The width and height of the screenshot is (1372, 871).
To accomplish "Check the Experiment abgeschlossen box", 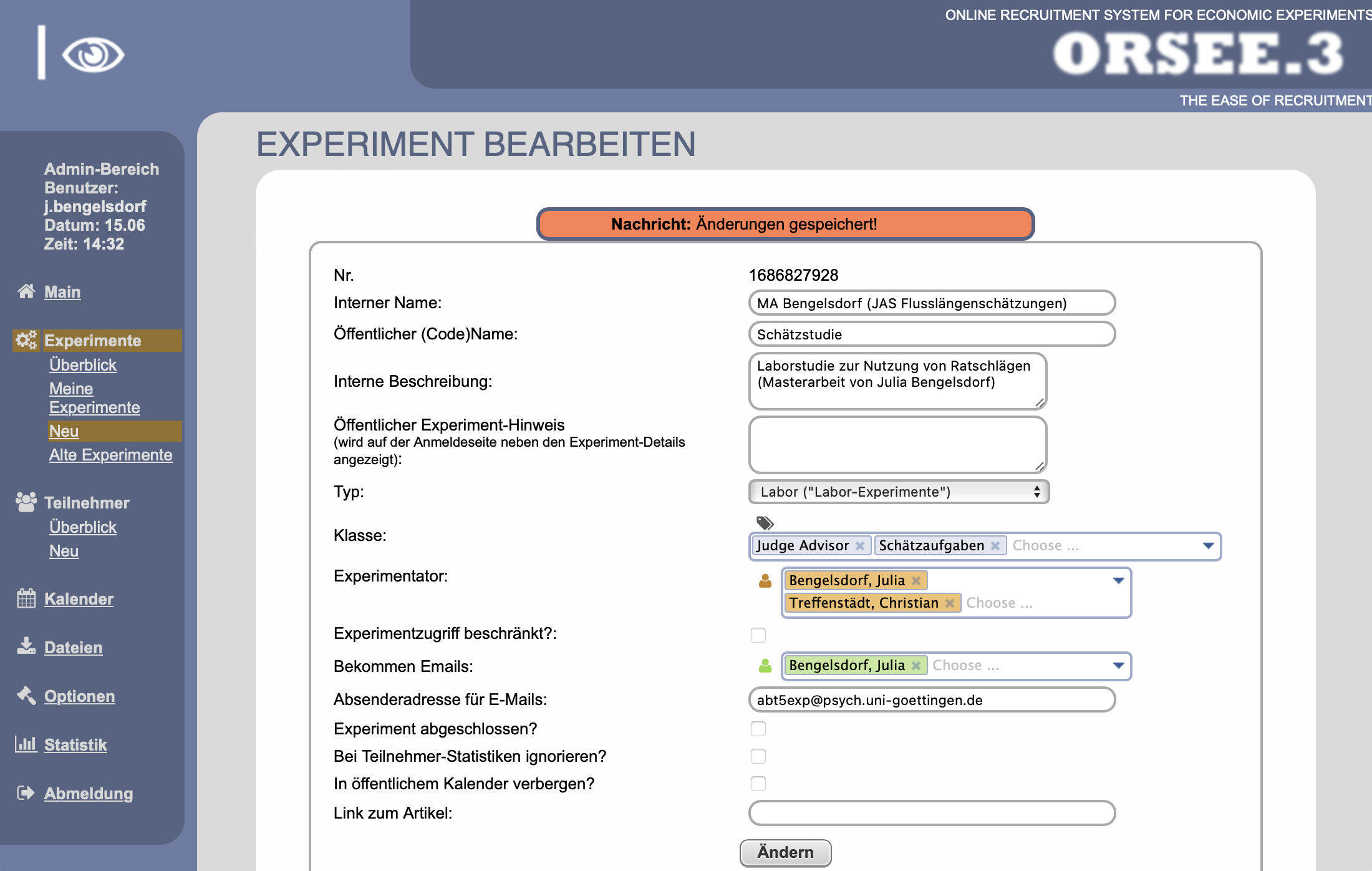I will point(758,729).
